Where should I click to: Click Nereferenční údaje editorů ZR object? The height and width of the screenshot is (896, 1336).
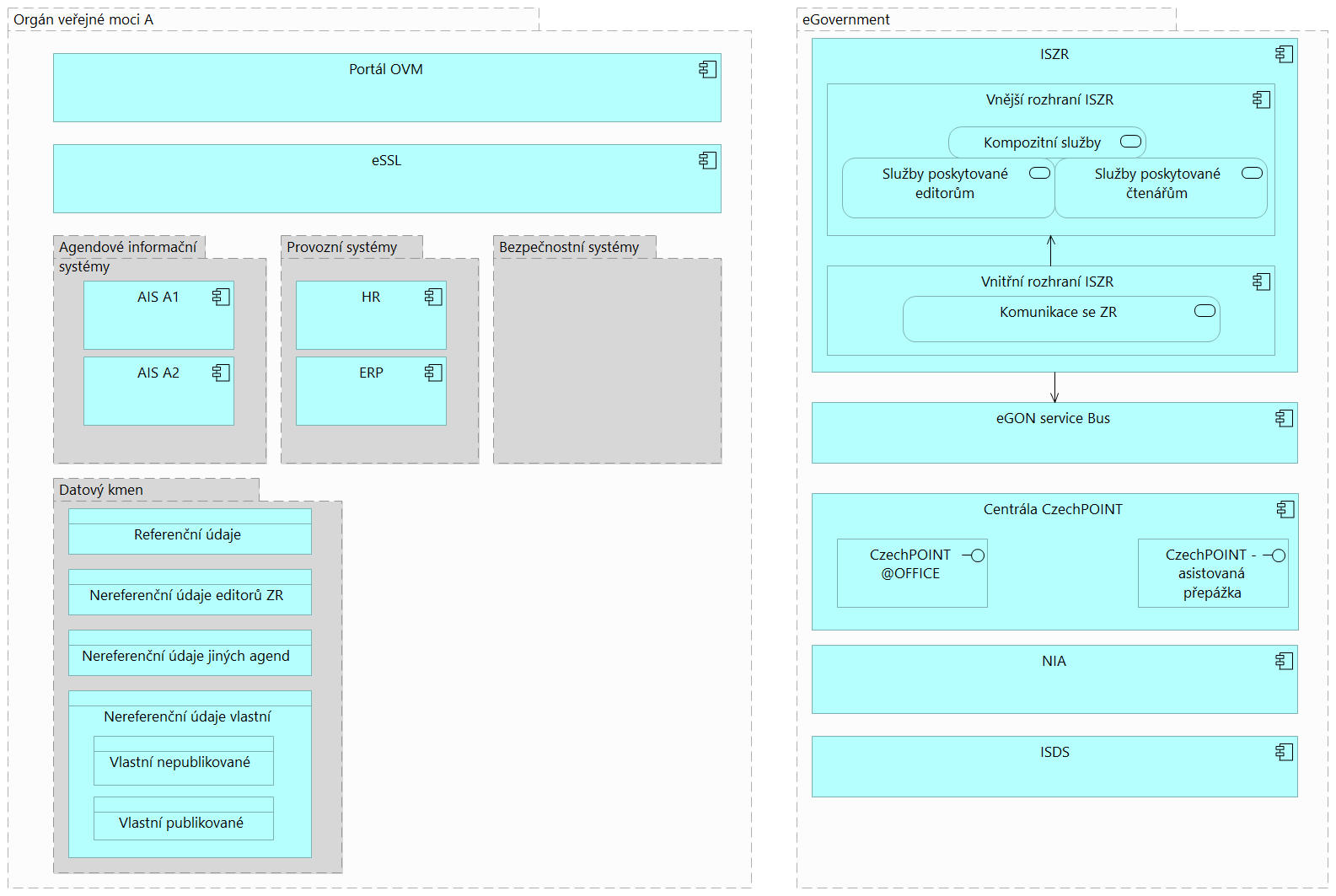[x=190, y=592]
